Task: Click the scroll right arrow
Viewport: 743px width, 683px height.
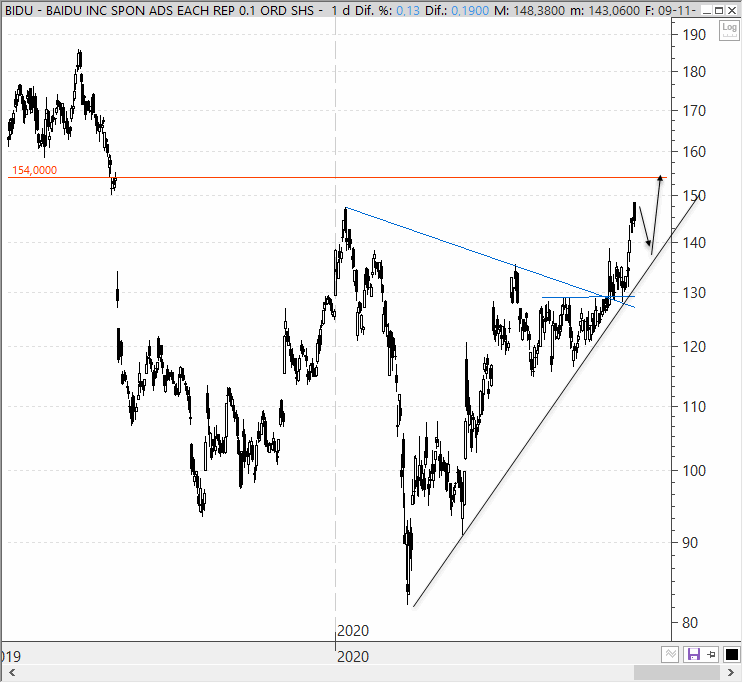Action: [x=731, y=672]
